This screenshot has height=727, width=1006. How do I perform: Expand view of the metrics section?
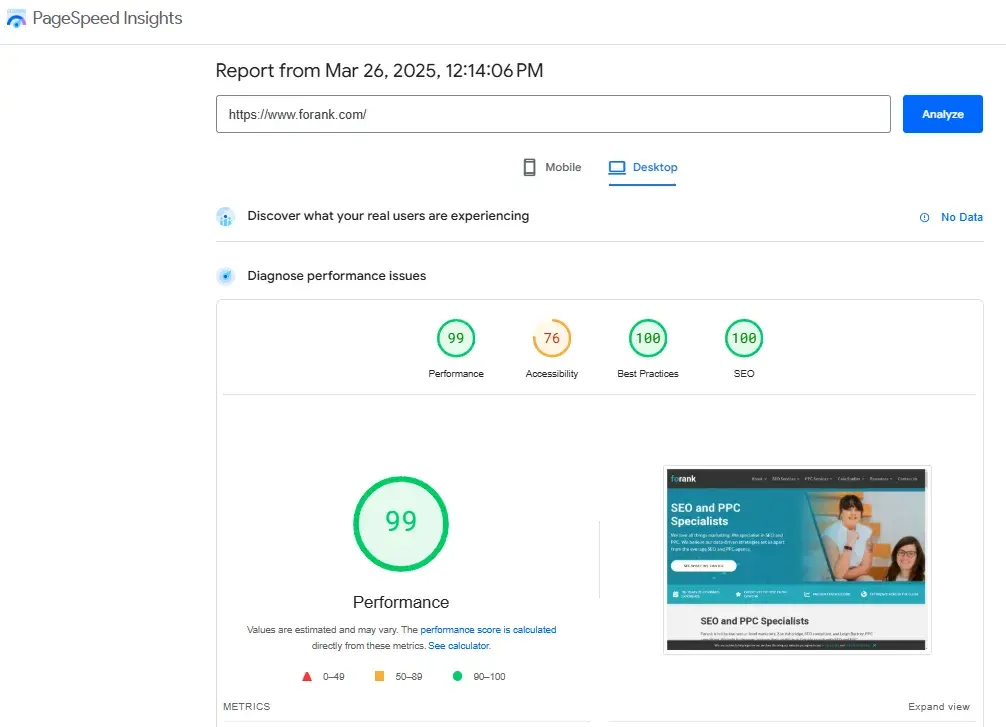coord(938,707)
